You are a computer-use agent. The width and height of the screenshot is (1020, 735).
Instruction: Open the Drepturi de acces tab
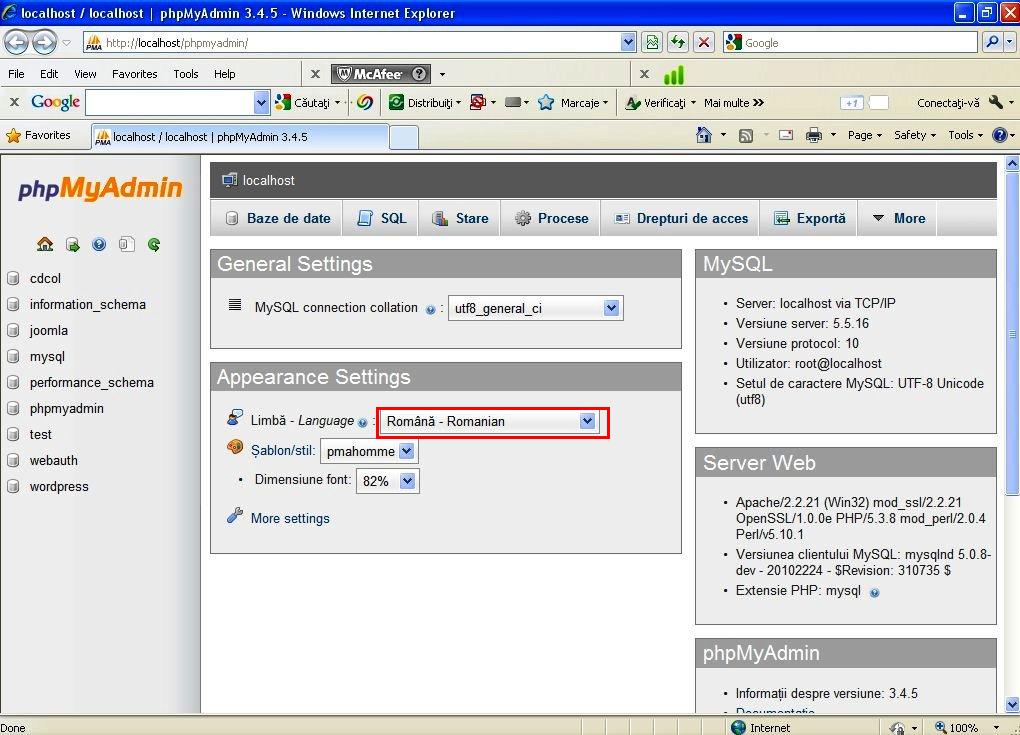(680, 219)
